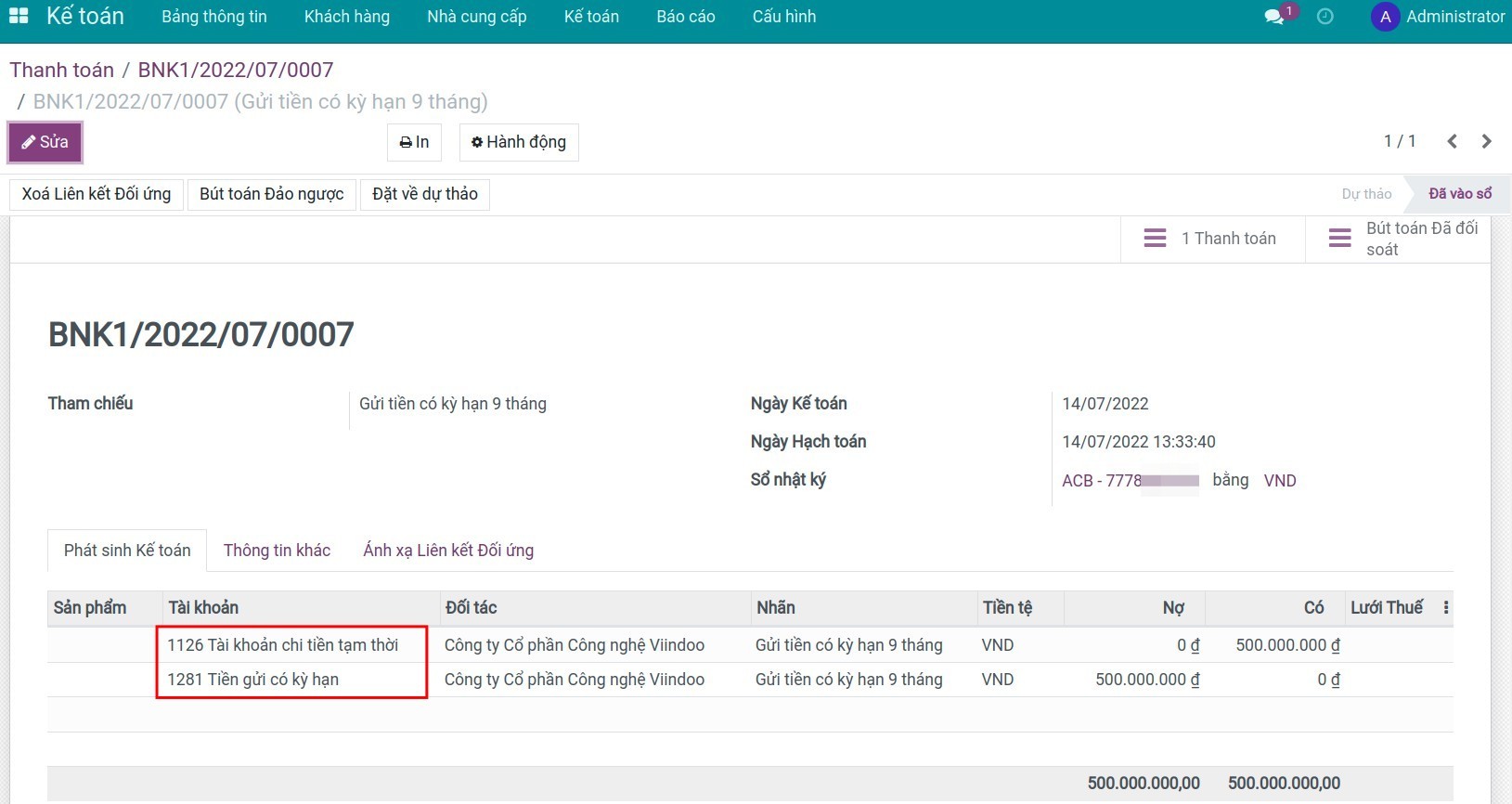Select the Dự thảo status stage

coord(1366,194)
